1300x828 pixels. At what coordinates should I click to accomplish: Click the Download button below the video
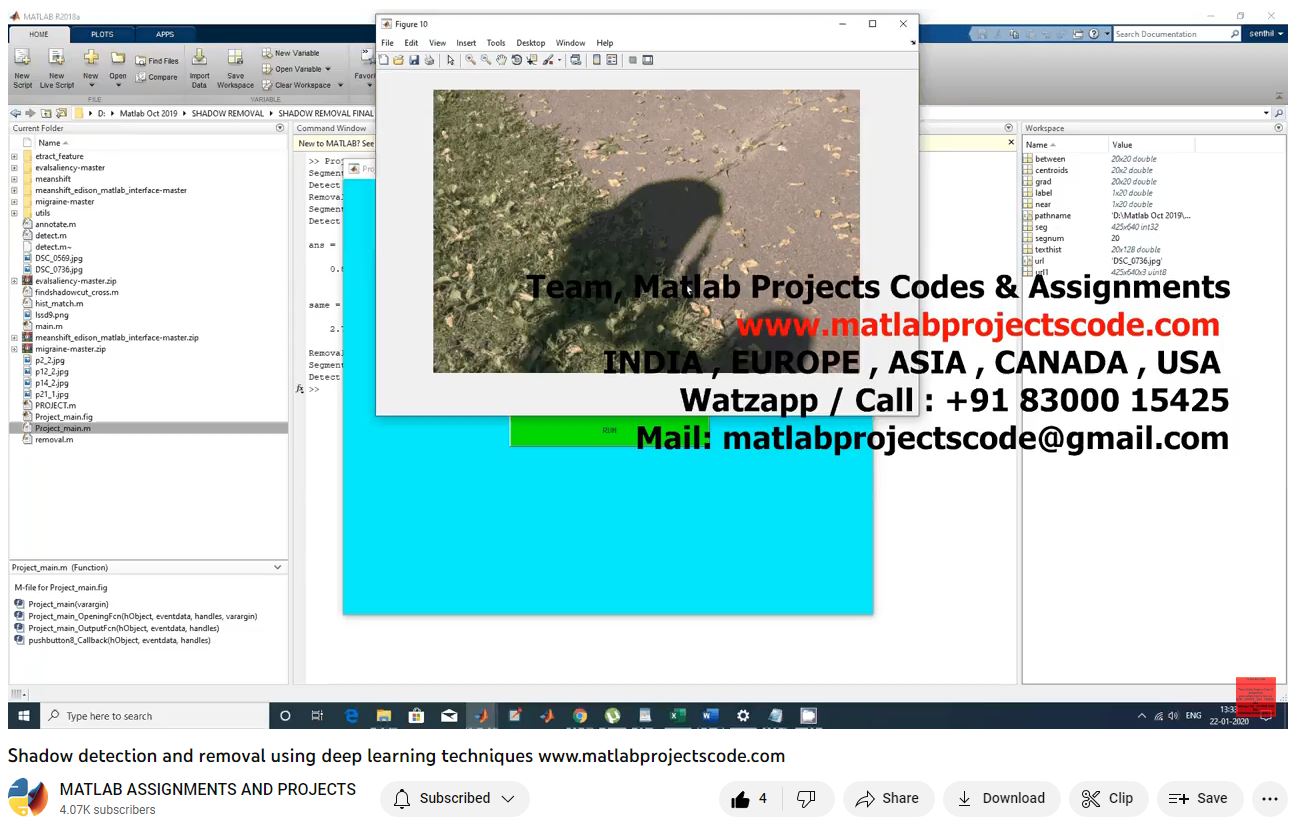tap(1001, 798)
